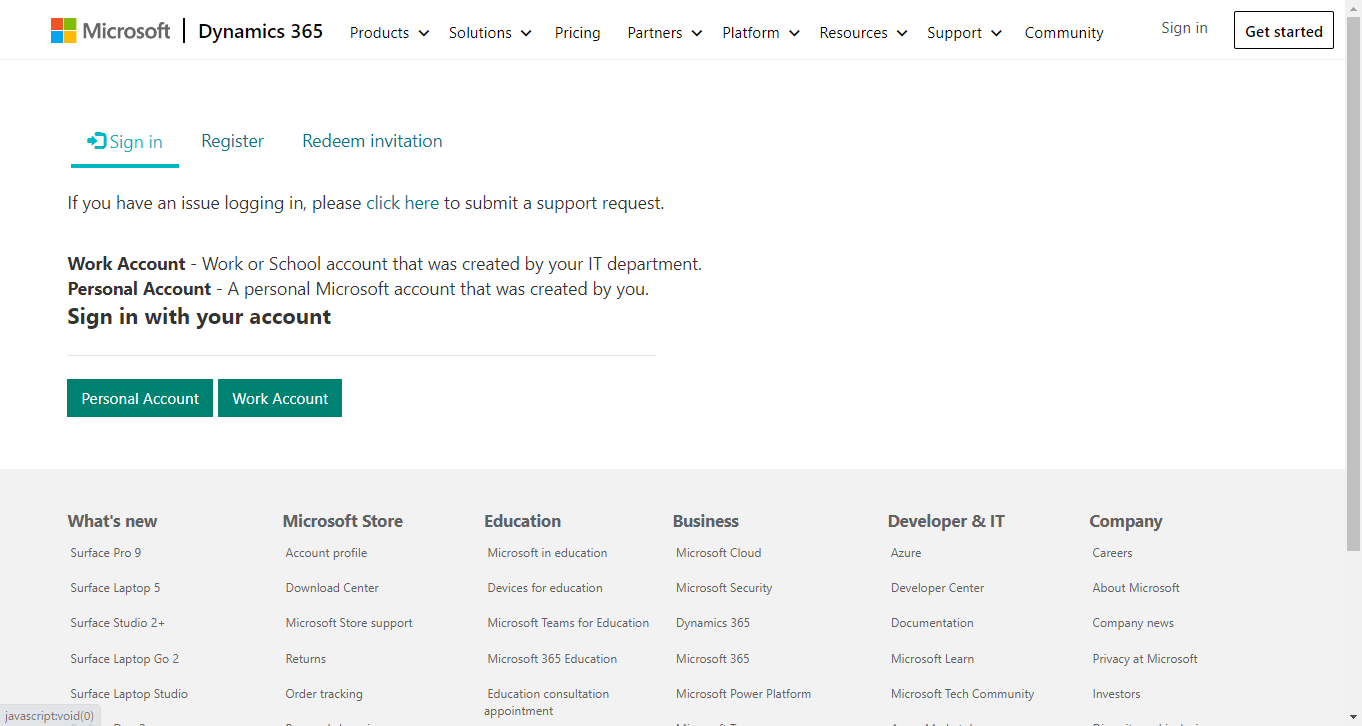
Task: Switch to the Register tab
Action: [x=232, y=140]
